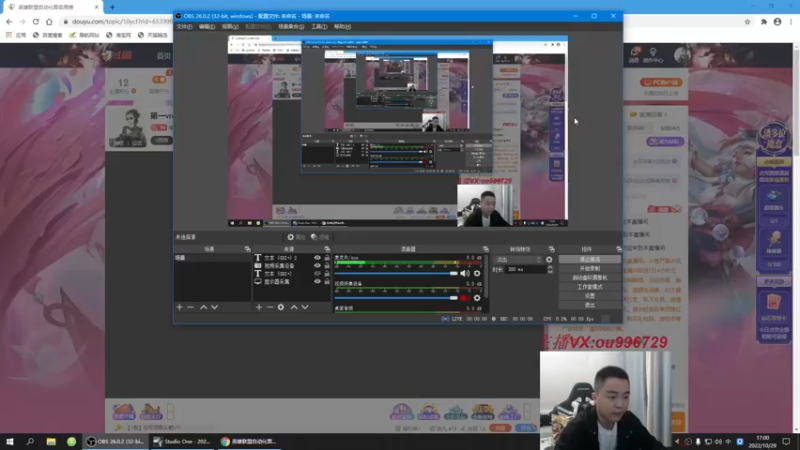
Task: Reload the page in Chrome
Action: (x=36, y=21)
